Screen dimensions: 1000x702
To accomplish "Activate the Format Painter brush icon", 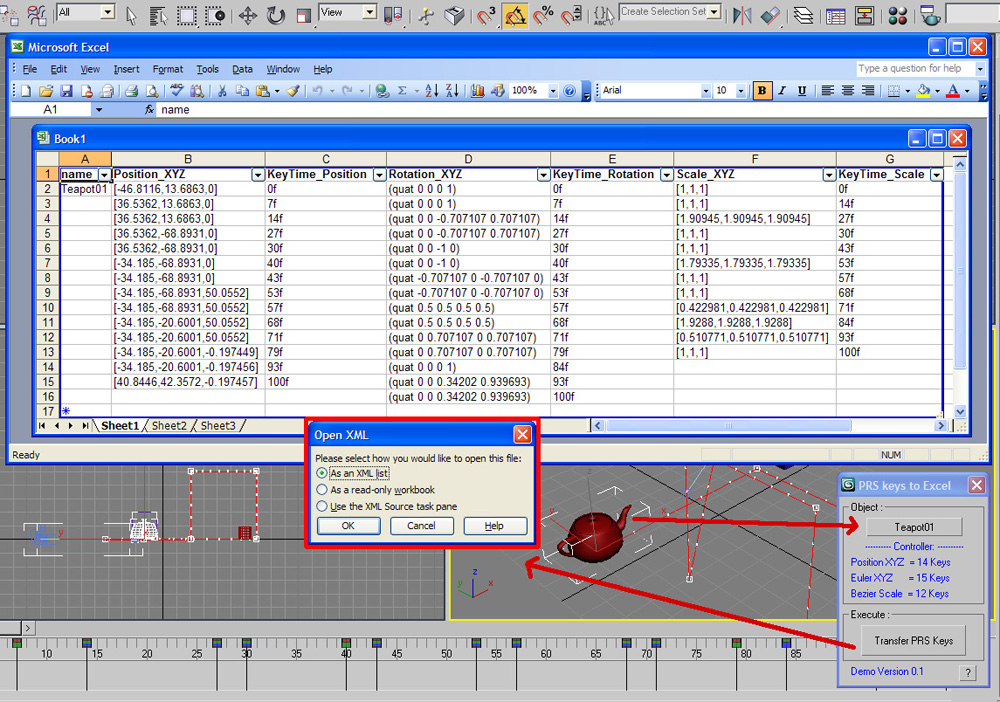I will tap(293, 91).
